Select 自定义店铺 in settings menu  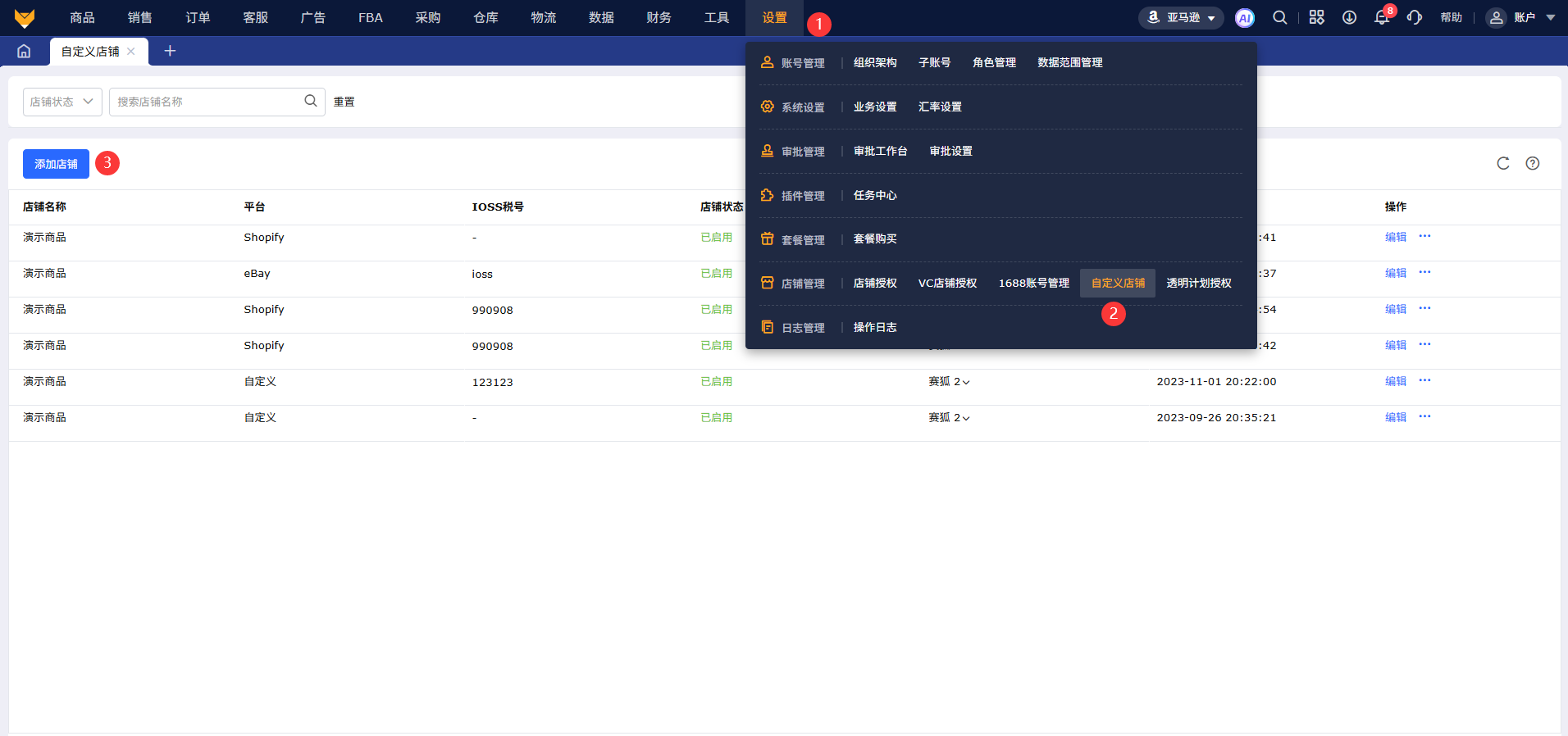tap(1118, 283)
